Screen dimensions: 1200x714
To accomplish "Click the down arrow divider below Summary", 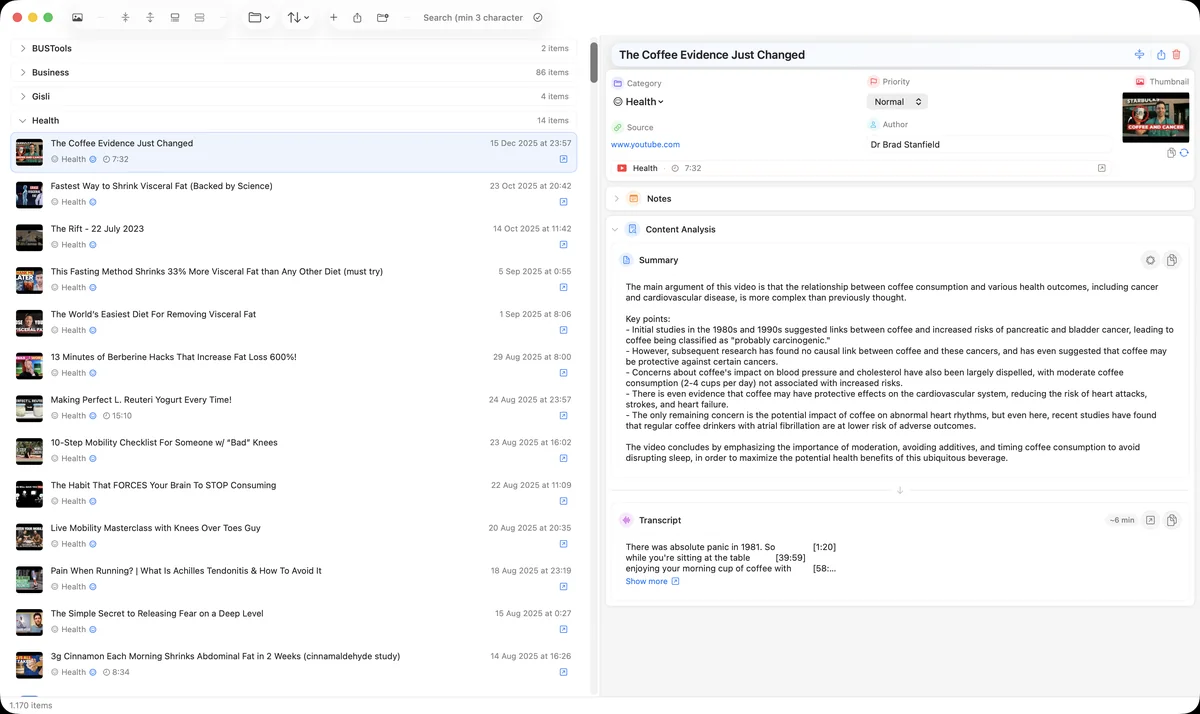I will [x=900, y=490].
